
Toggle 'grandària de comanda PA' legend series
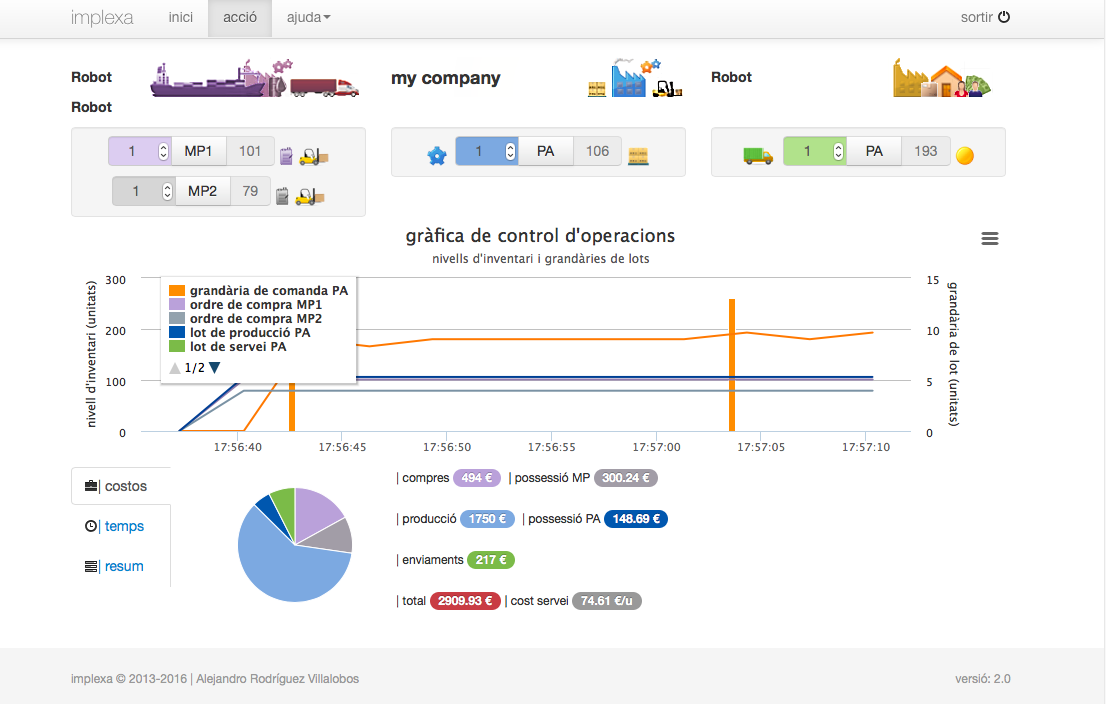[x=268, y=290]
